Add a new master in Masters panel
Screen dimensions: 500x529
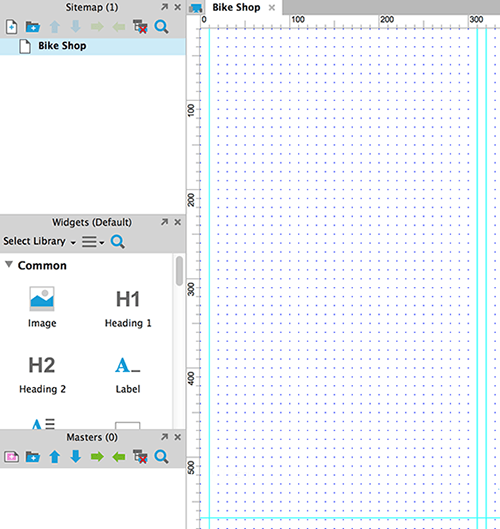pyautogui.click(x=11, y=457)
